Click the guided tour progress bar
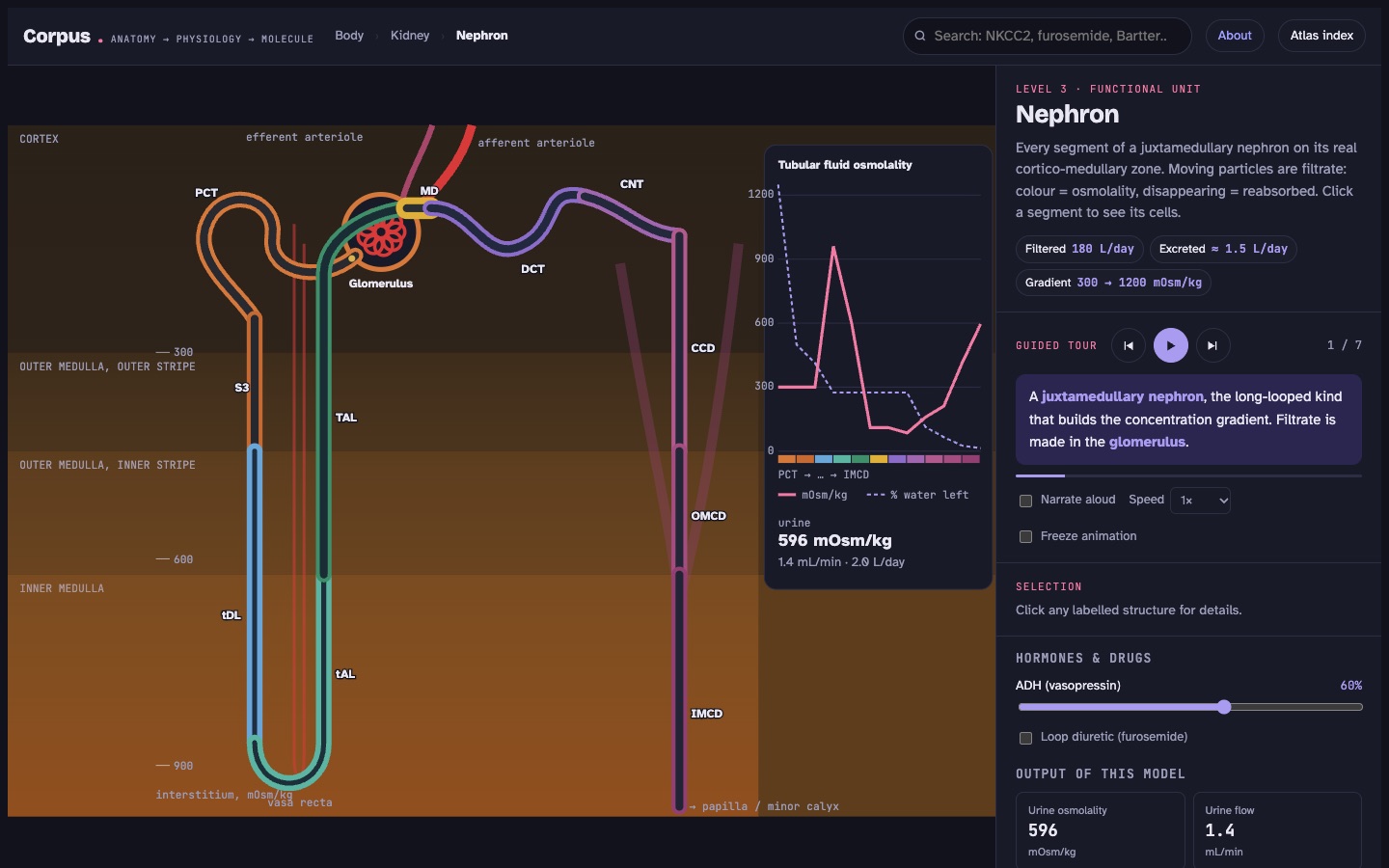This screenshot has width=1389, height=868. click(x=1188, y=475)
